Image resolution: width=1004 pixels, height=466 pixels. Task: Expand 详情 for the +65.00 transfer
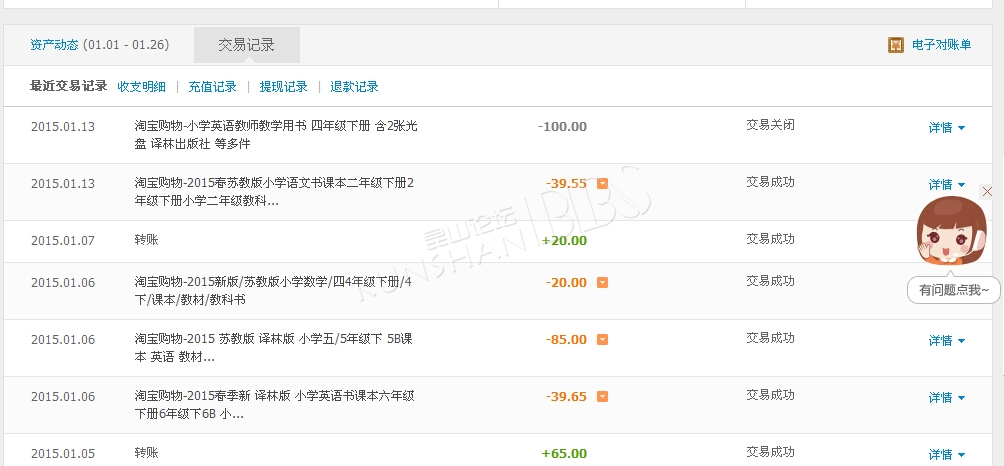946,455
